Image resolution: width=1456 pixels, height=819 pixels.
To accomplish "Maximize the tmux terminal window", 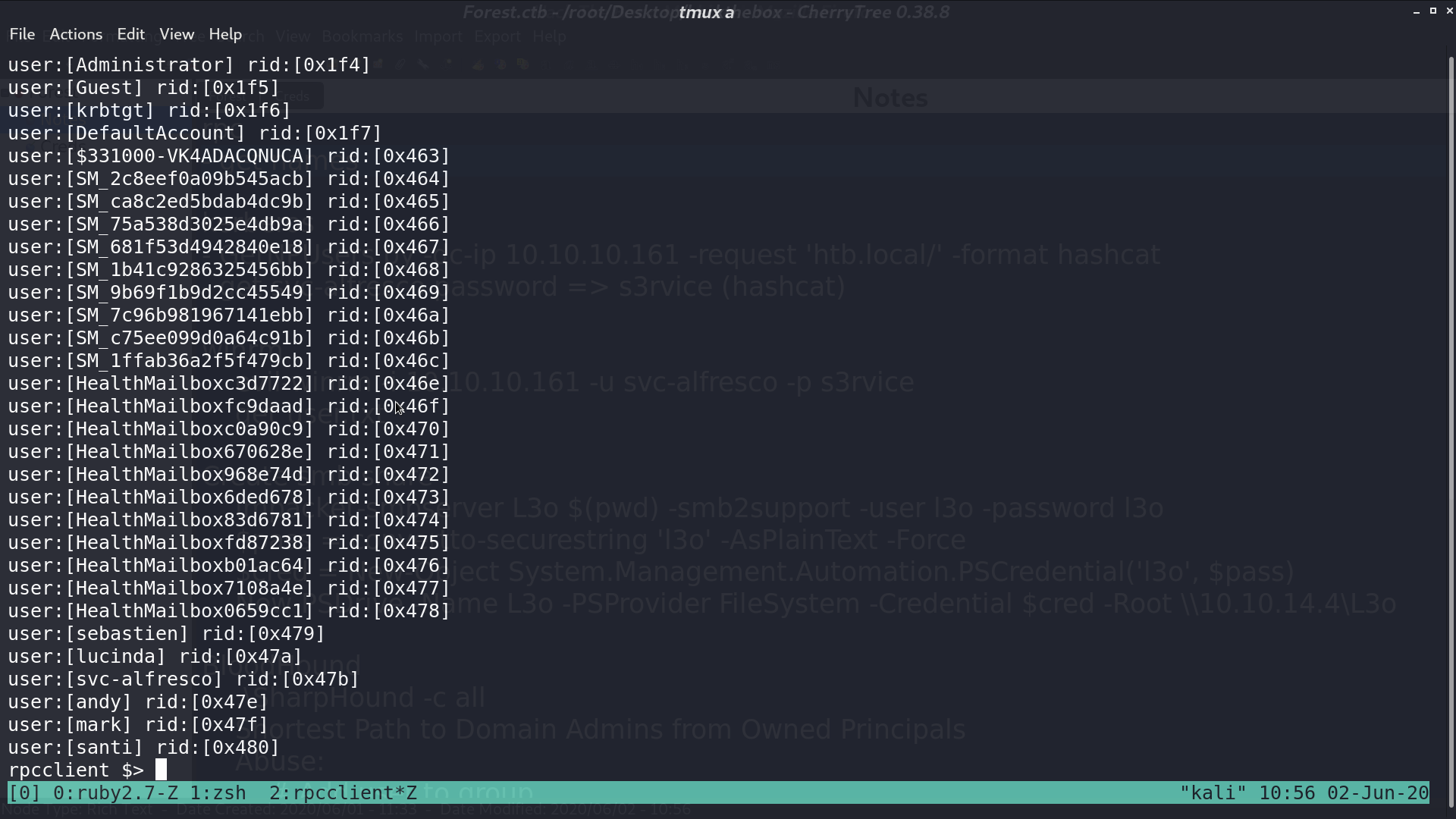I will click(x=1433, y=11).
